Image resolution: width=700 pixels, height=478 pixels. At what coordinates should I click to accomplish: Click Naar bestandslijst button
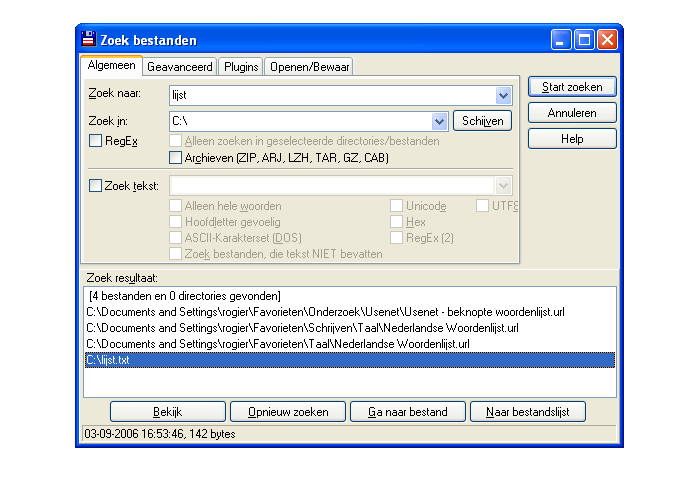pyautogui.click(x=528, y=412)
